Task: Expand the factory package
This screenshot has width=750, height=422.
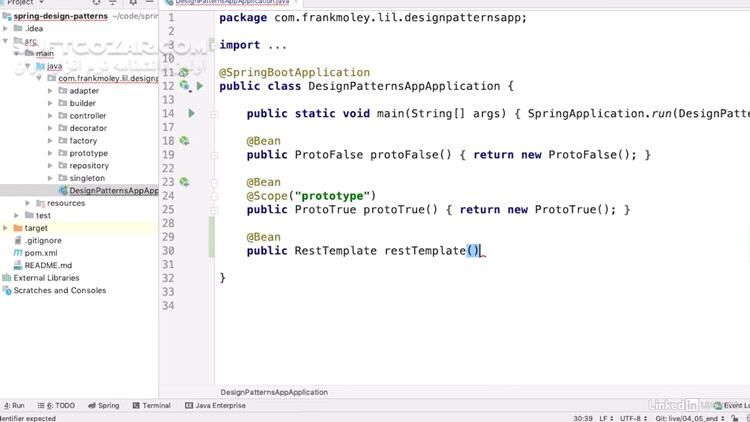Action: 50,140
